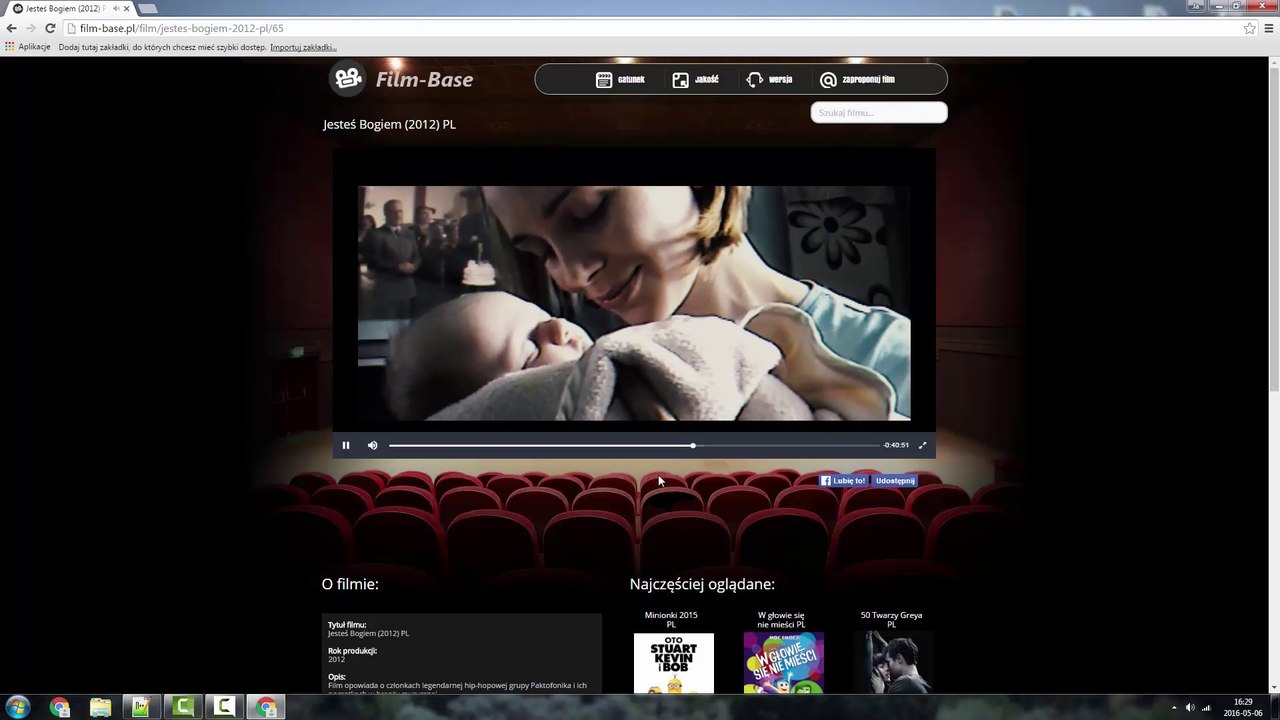
Task: Open the gatunek menu
Action: [621, 79]
